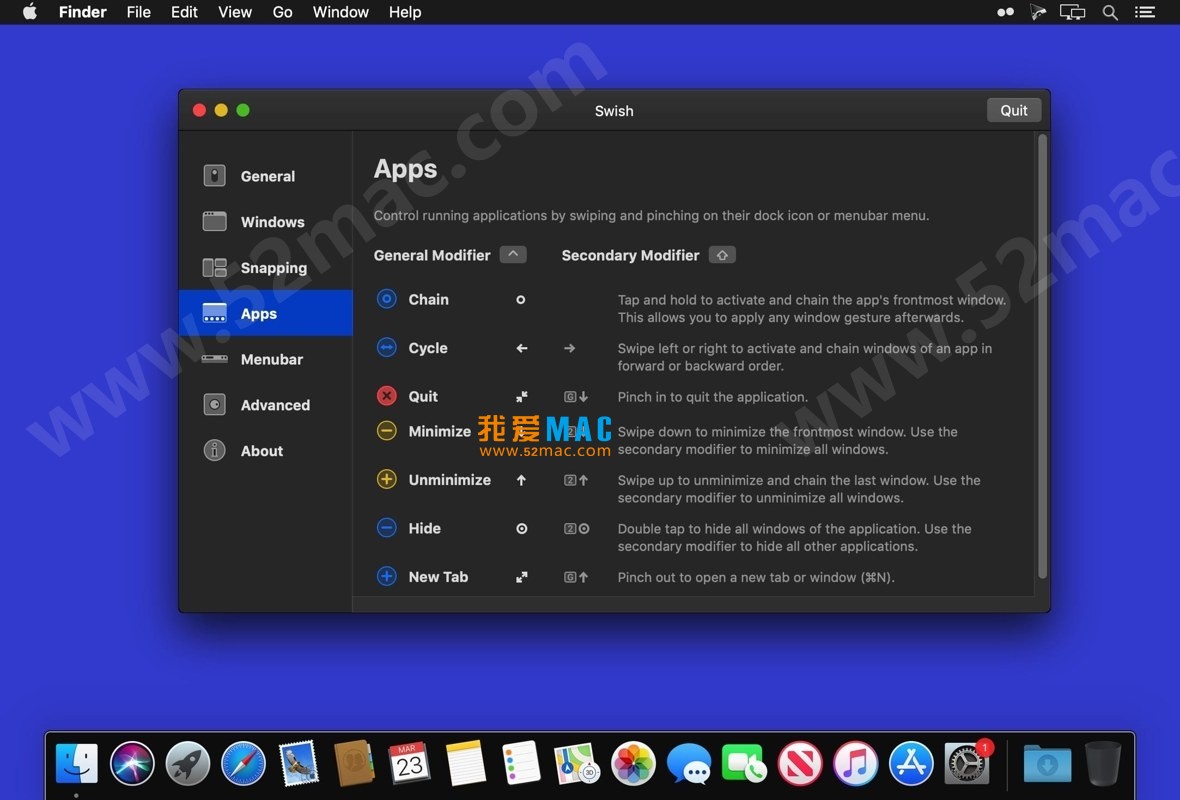
Task: Open the Advanced settings pane
Action: pyautogui.click(x=266, y=405)
